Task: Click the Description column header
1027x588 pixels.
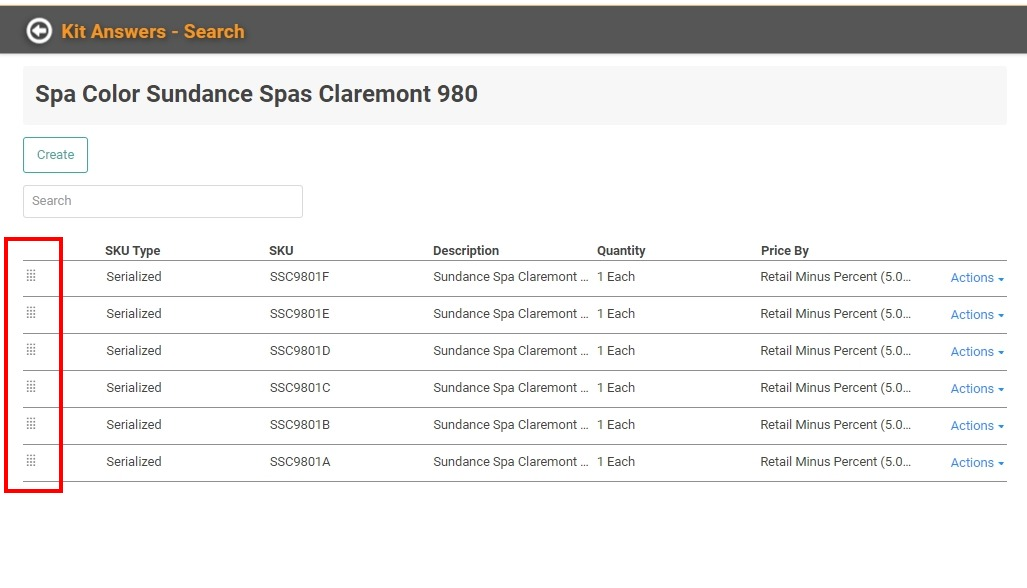Action: tap(466, 251)
